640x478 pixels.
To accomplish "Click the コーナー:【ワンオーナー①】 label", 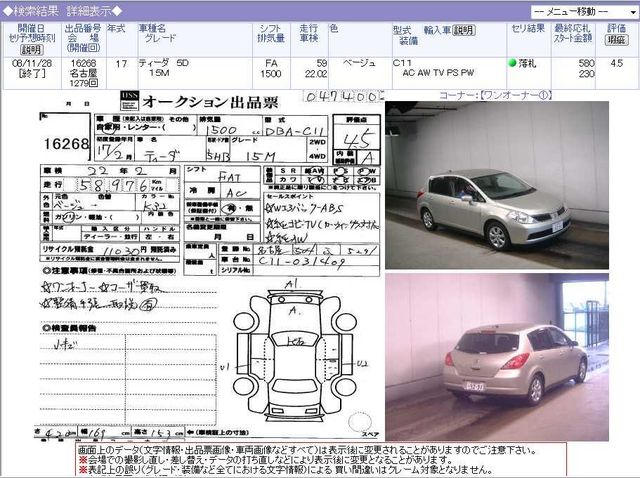I will tap(495, 96).
